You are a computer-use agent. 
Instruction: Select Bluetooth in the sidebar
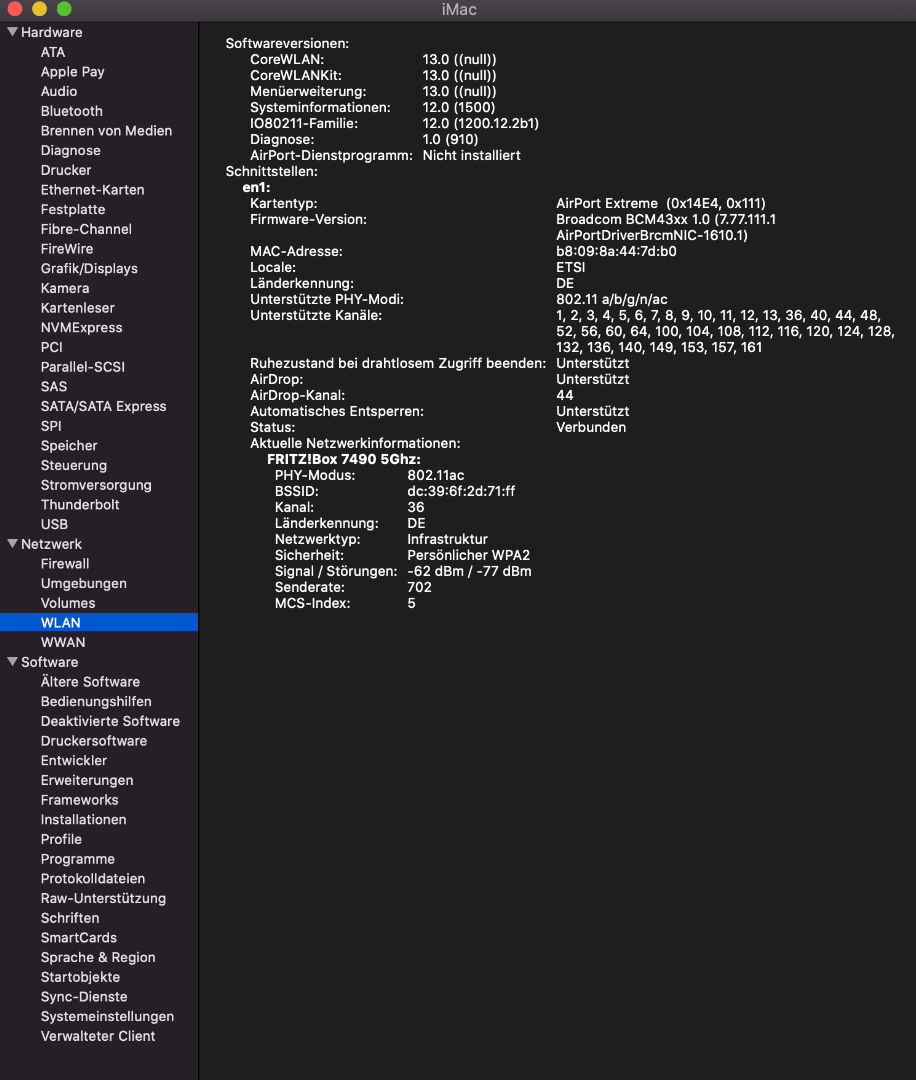(71, 111)
